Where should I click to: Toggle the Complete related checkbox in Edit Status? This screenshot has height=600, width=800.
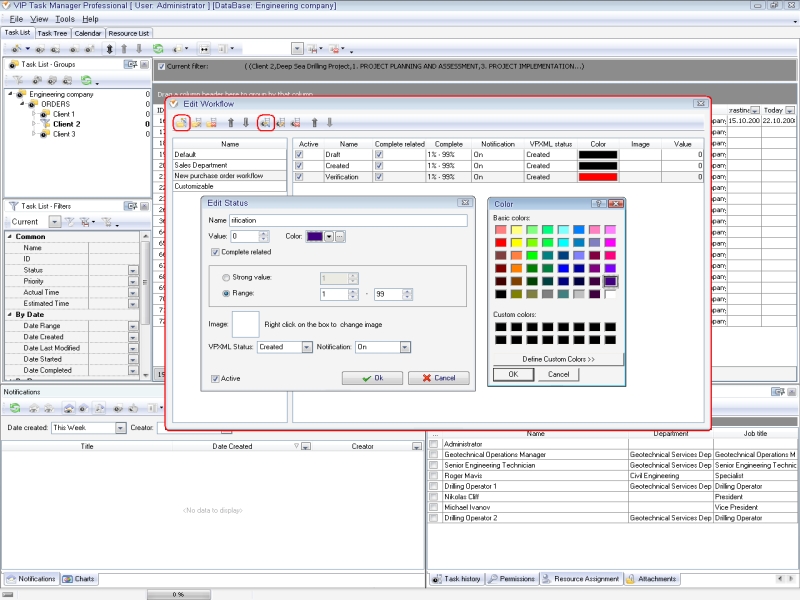point(216,253)
